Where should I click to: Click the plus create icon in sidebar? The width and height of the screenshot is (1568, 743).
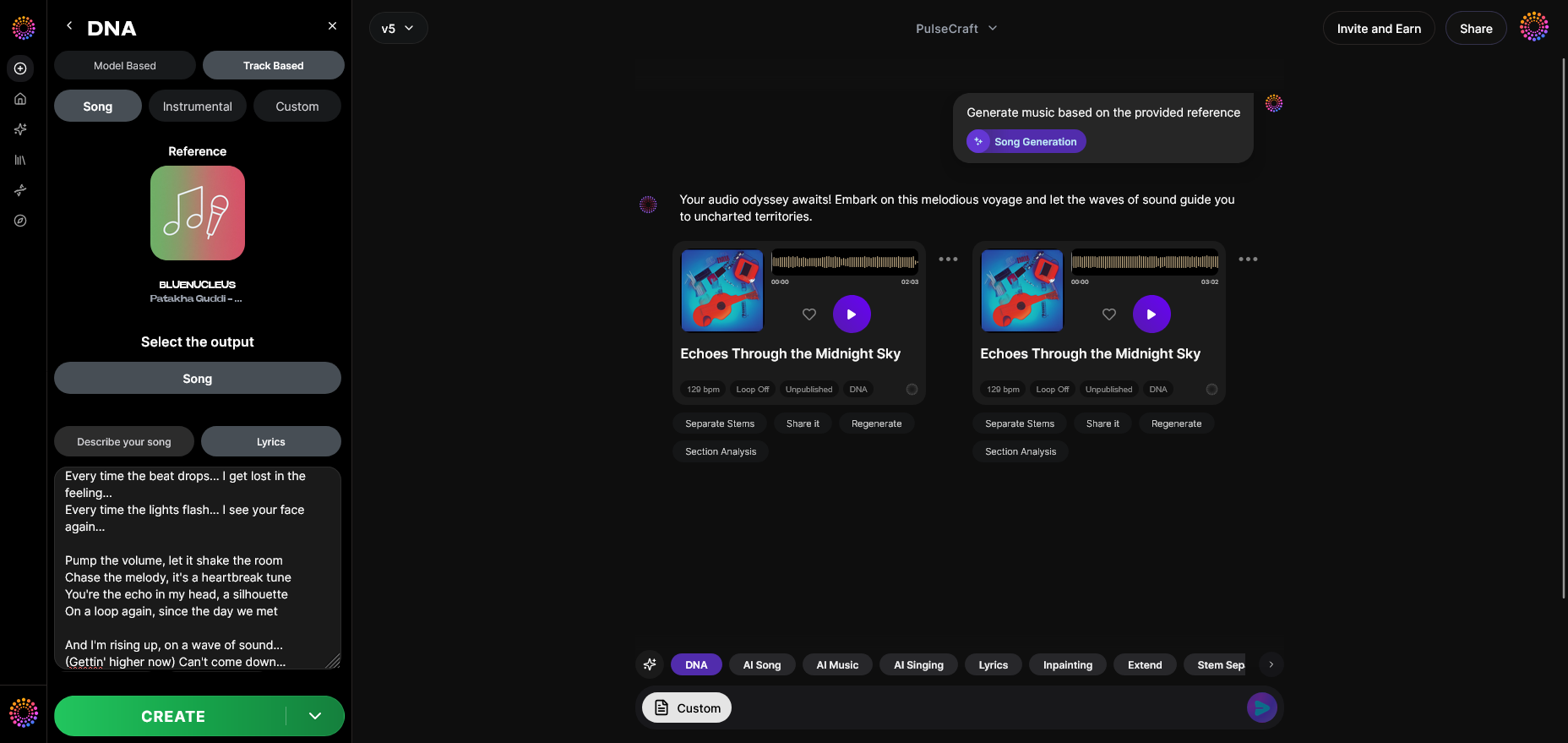point(20,68)
